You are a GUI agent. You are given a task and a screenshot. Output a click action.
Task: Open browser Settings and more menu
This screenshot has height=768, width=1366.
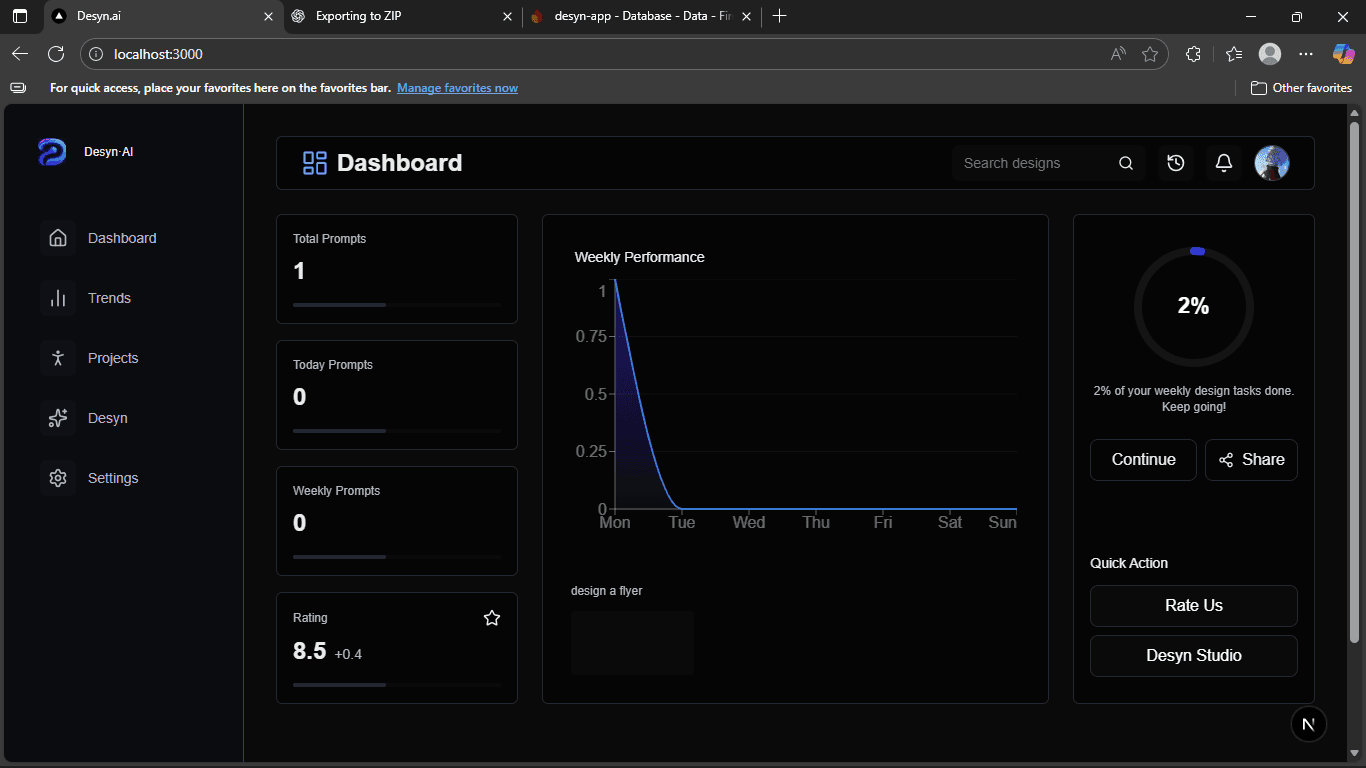pyautogui.click(x=1306, y=54)
